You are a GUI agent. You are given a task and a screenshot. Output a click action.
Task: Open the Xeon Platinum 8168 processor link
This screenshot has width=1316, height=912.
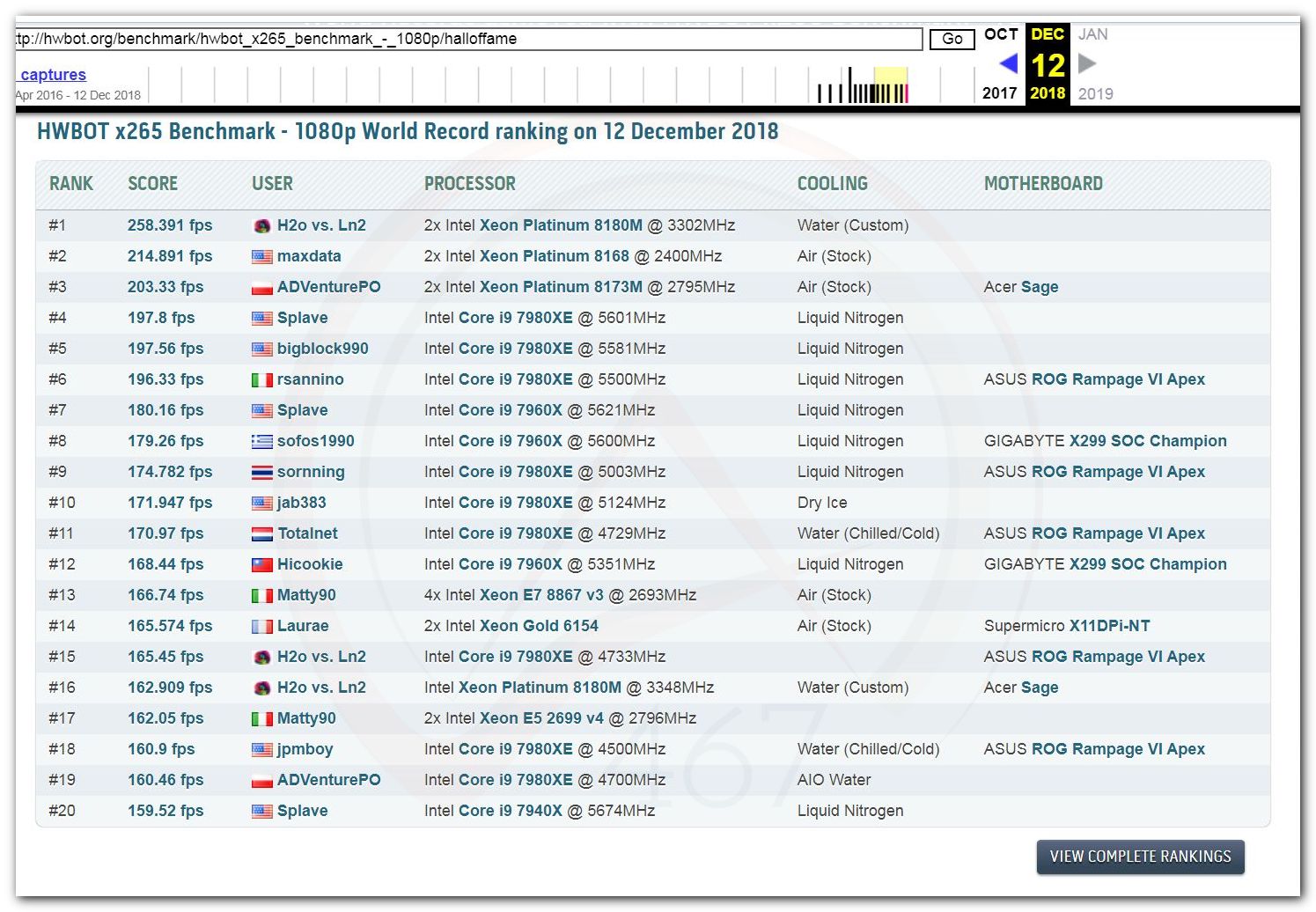point(555,256)
